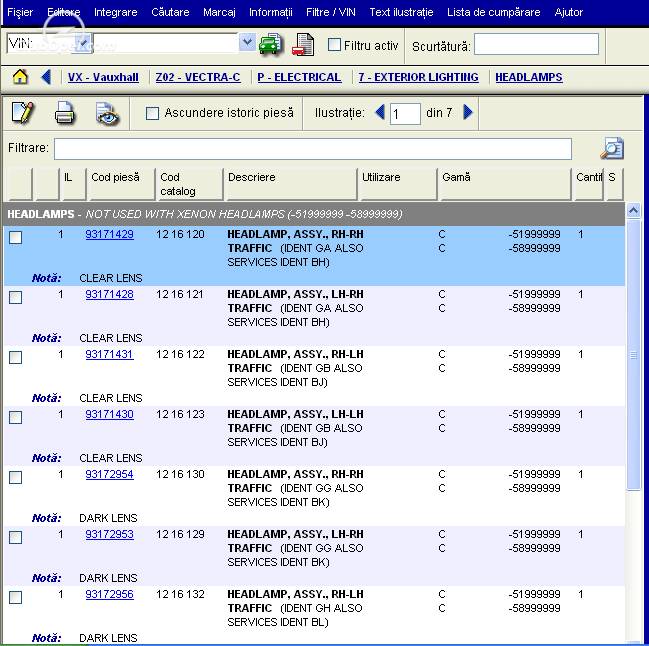Sort by Descriere column header
Image resolution: width=649 pixels, height=646 pixels.
290,184
